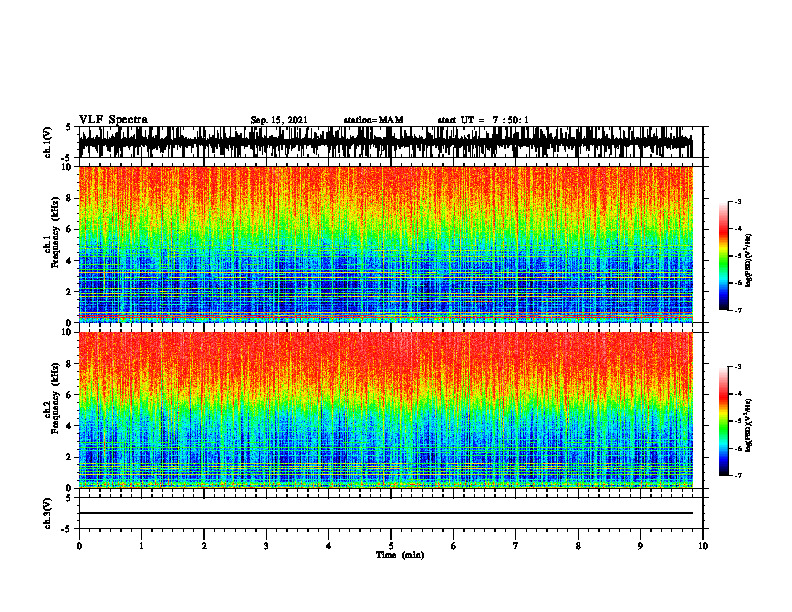Image resolution: width=792 pixels, height=612 pixels.
Task: Click time axis tick label "1"
Action: coord(141,546)
